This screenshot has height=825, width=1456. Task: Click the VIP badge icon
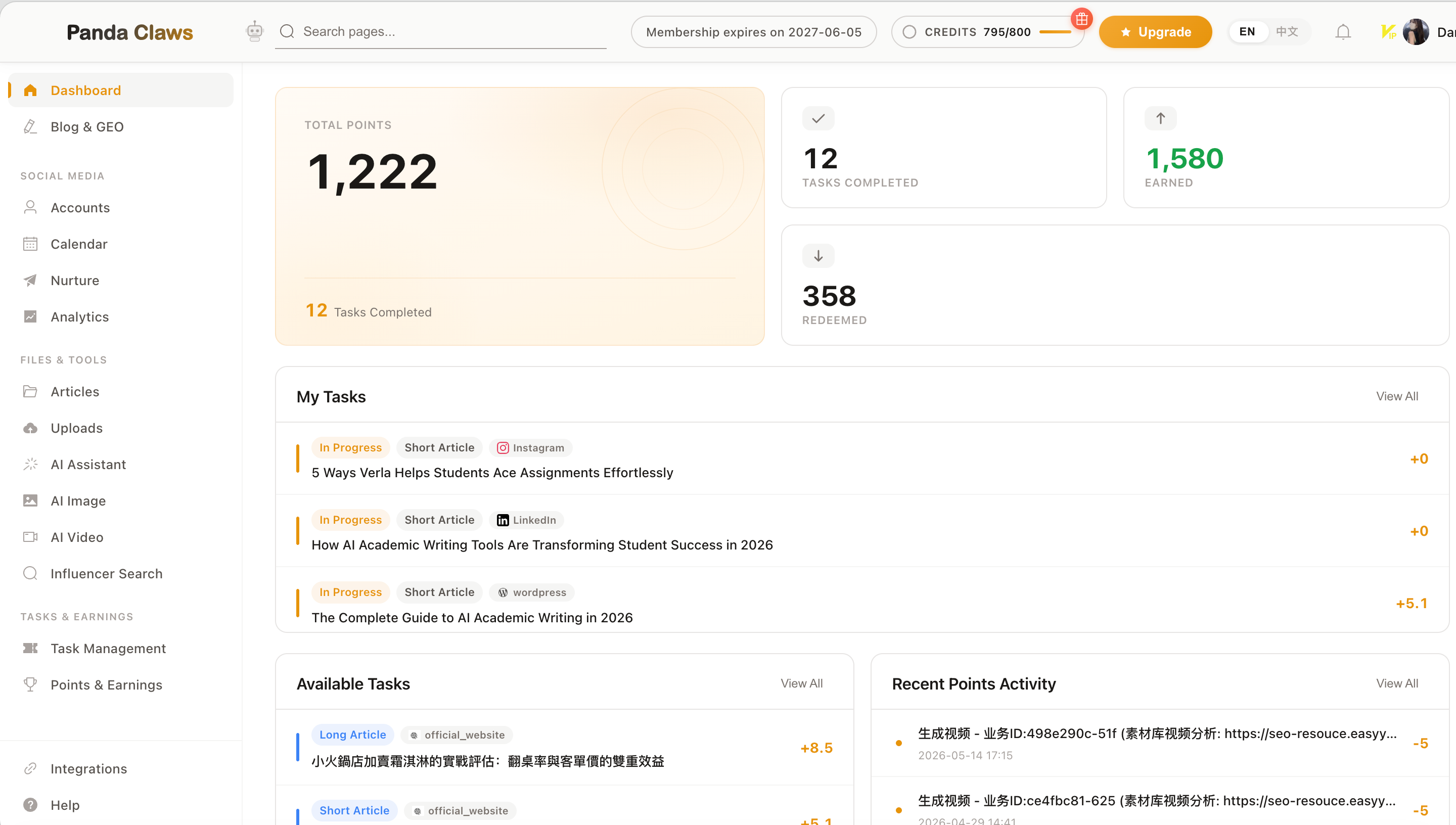pos(1388,32)
